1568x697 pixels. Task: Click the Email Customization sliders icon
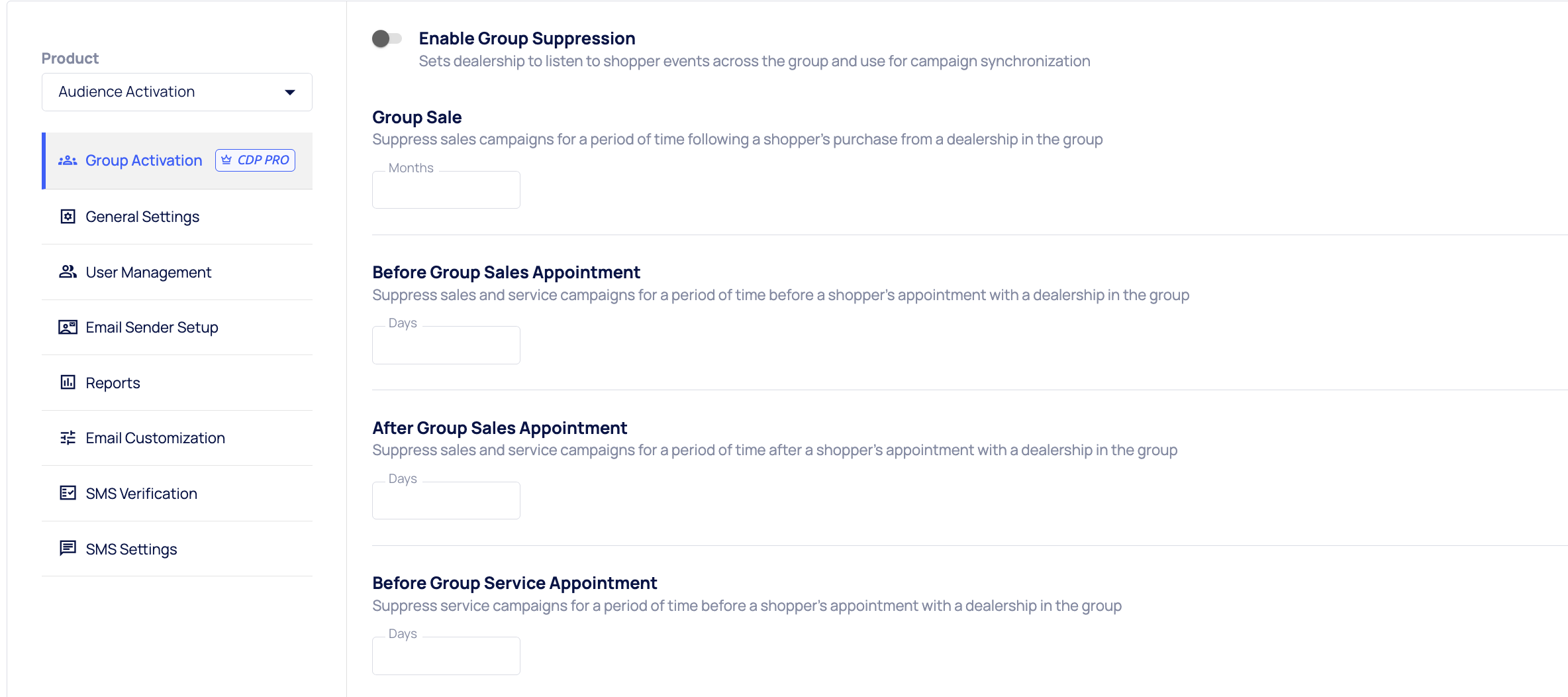[x=68, y=438]
